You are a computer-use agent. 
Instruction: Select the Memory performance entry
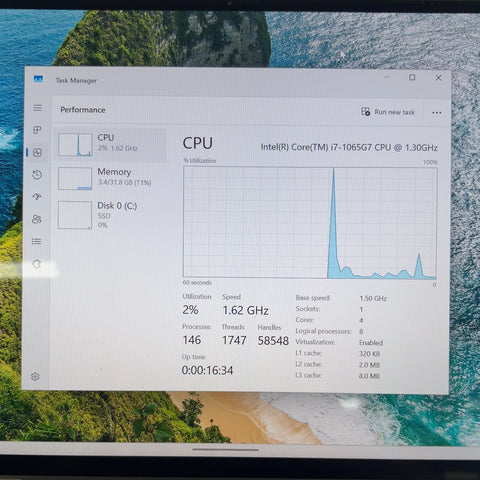coord(110,178)
